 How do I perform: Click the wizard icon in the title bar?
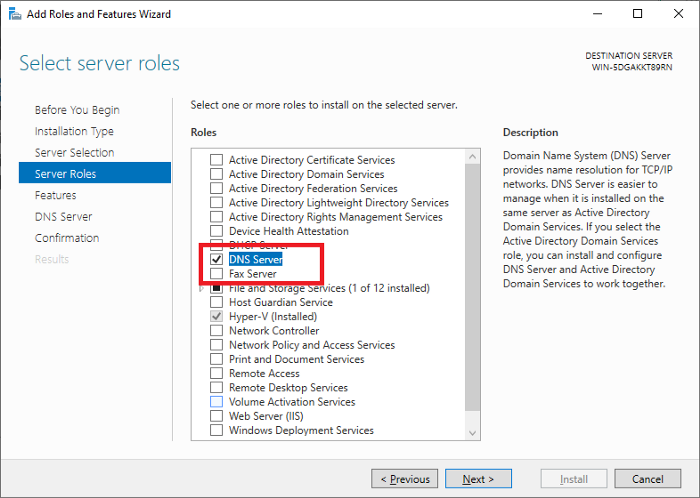tap(15, 14)
